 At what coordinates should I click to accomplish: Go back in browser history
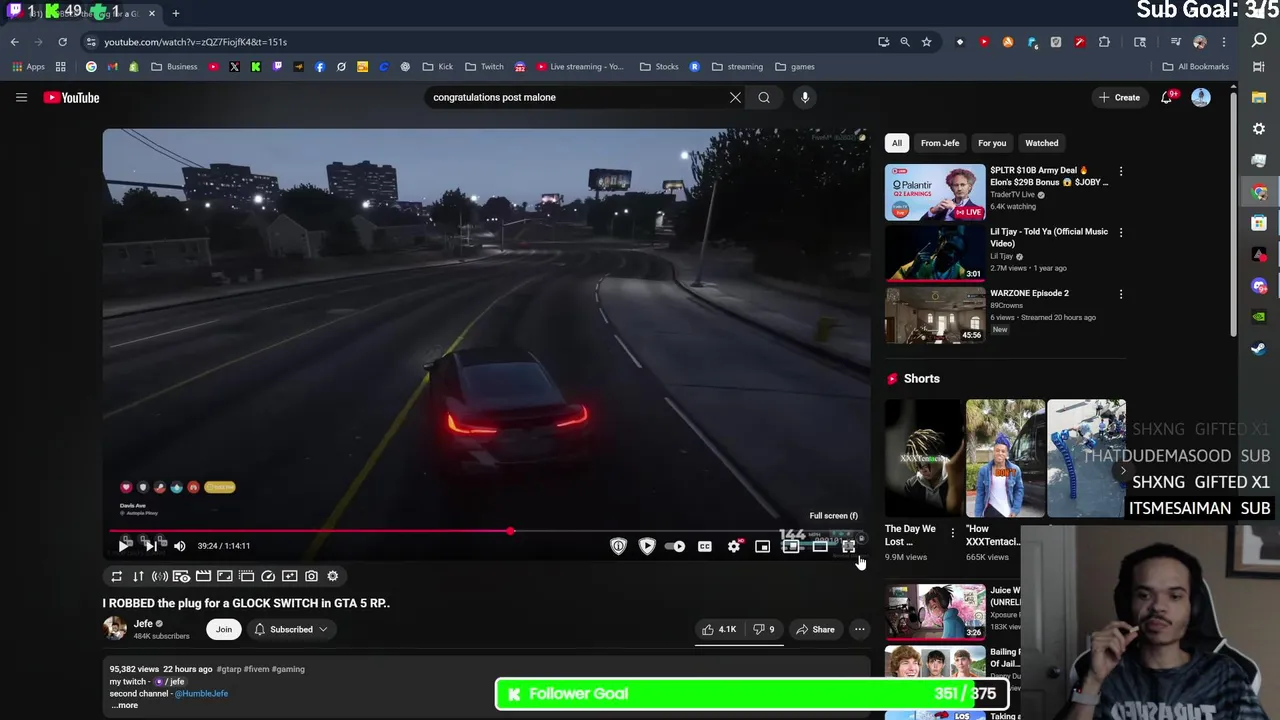[x=15, y=42]
